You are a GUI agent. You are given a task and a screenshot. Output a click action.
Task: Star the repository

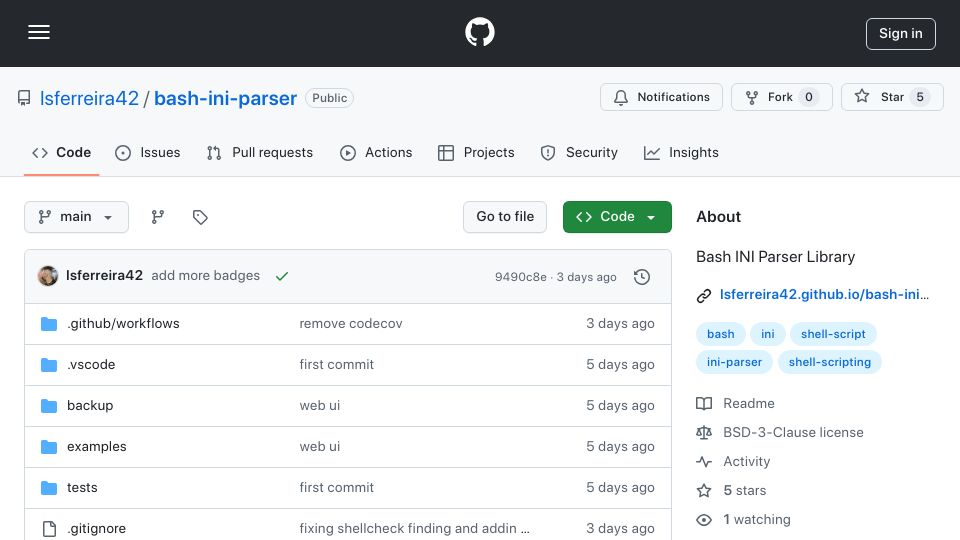coord(892,97)
